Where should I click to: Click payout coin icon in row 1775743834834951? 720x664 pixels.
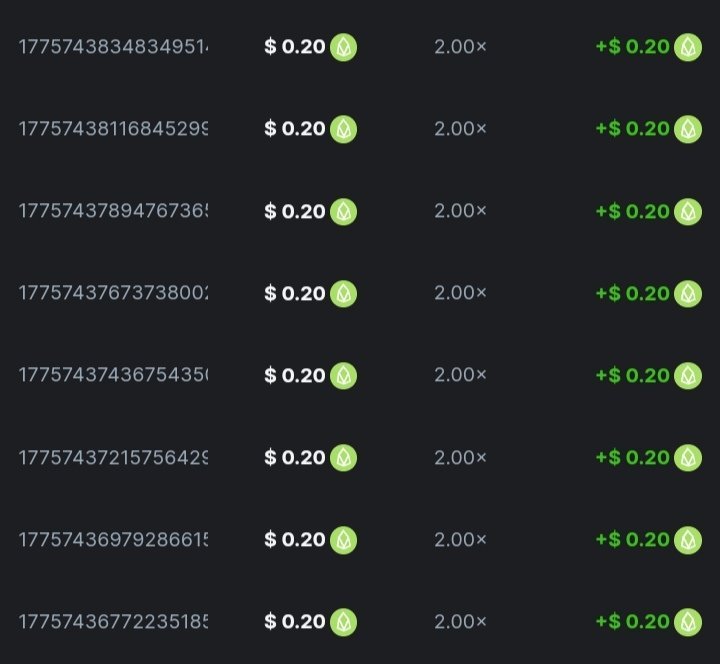click(x=688, y=47)
